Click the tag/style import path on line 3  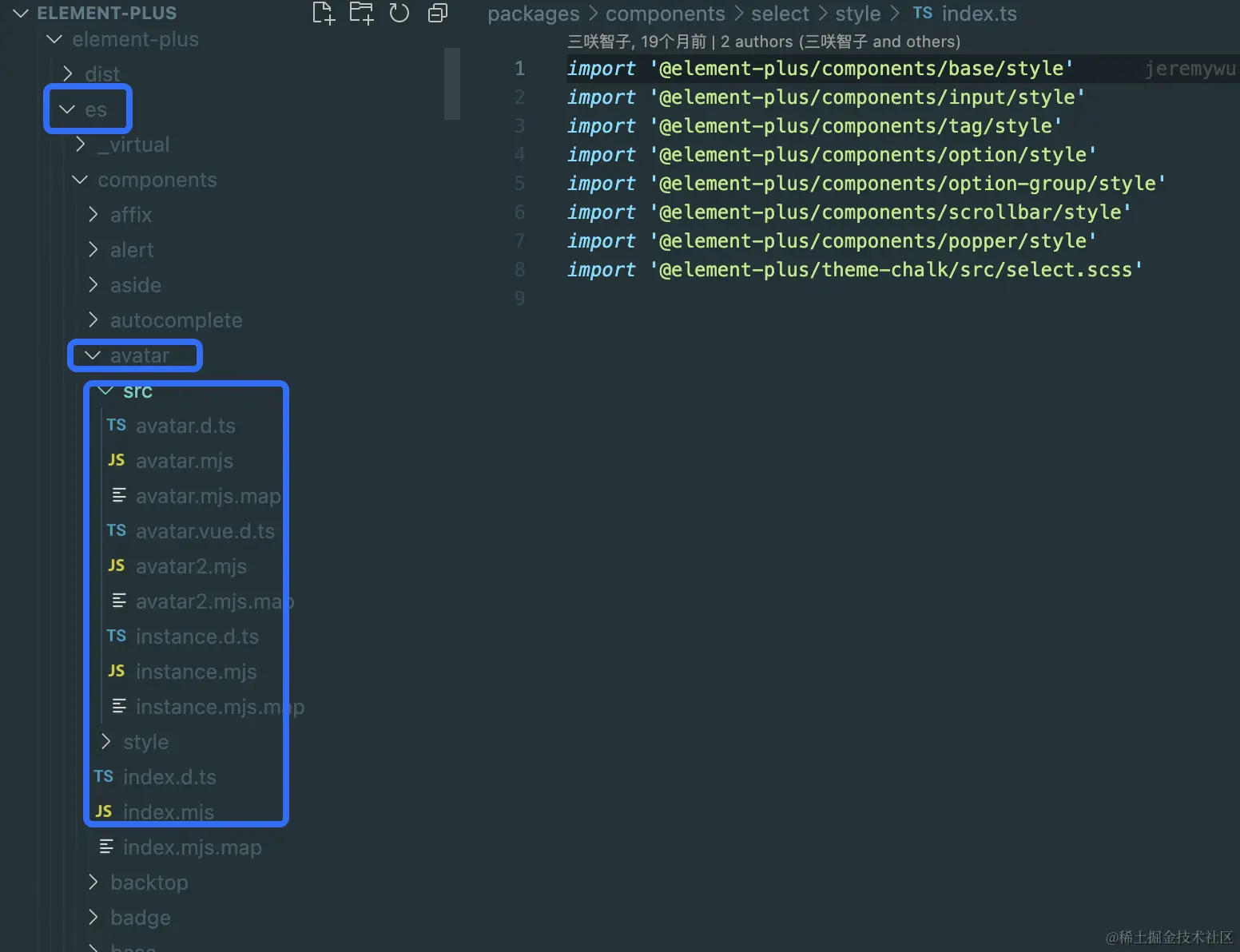point(856,126)
